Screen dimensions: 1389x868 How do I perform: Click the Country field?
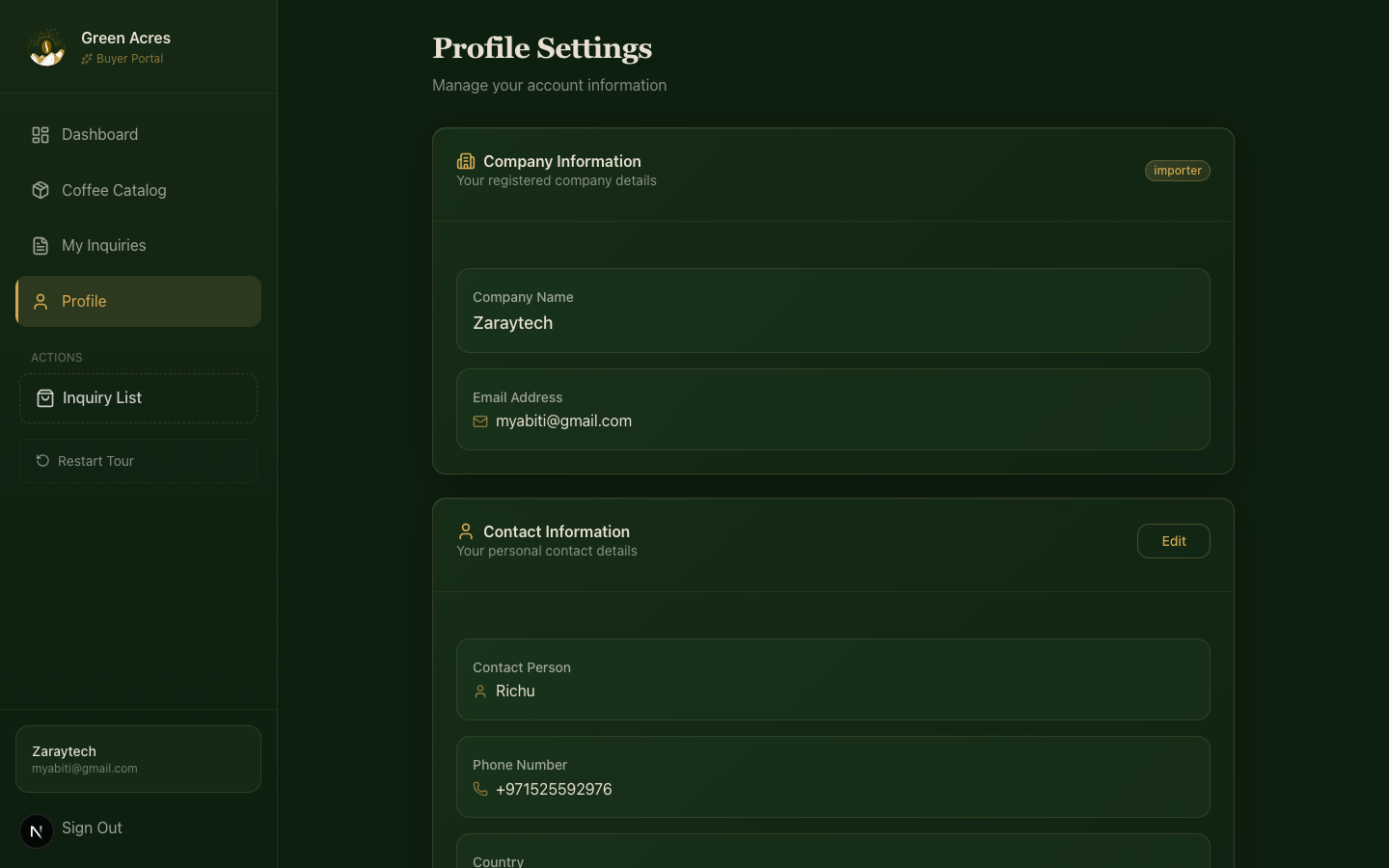tap(833, 852)
